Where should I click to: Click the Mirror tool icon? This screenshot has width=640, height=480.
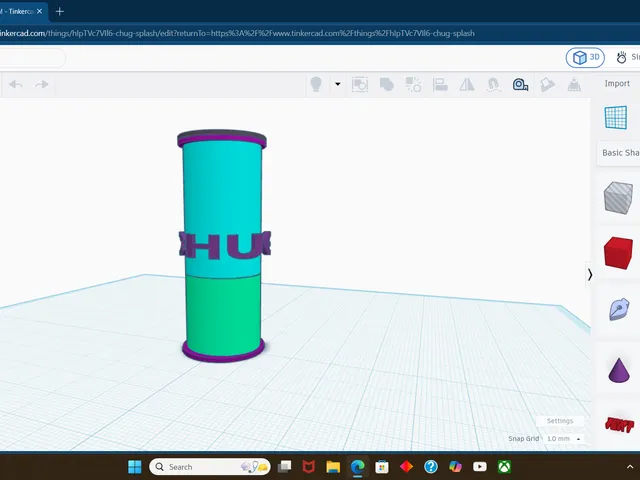467,84
